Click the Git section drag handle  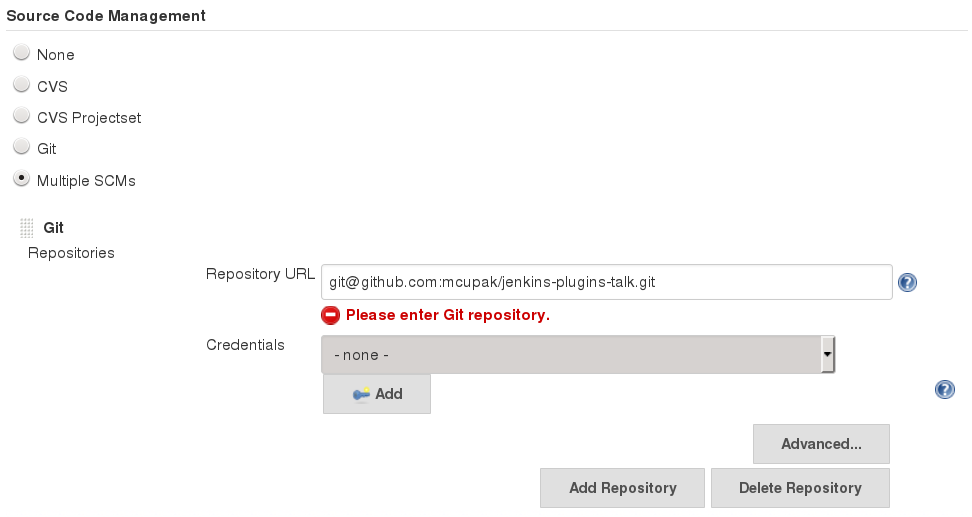(x=27, y=228)
